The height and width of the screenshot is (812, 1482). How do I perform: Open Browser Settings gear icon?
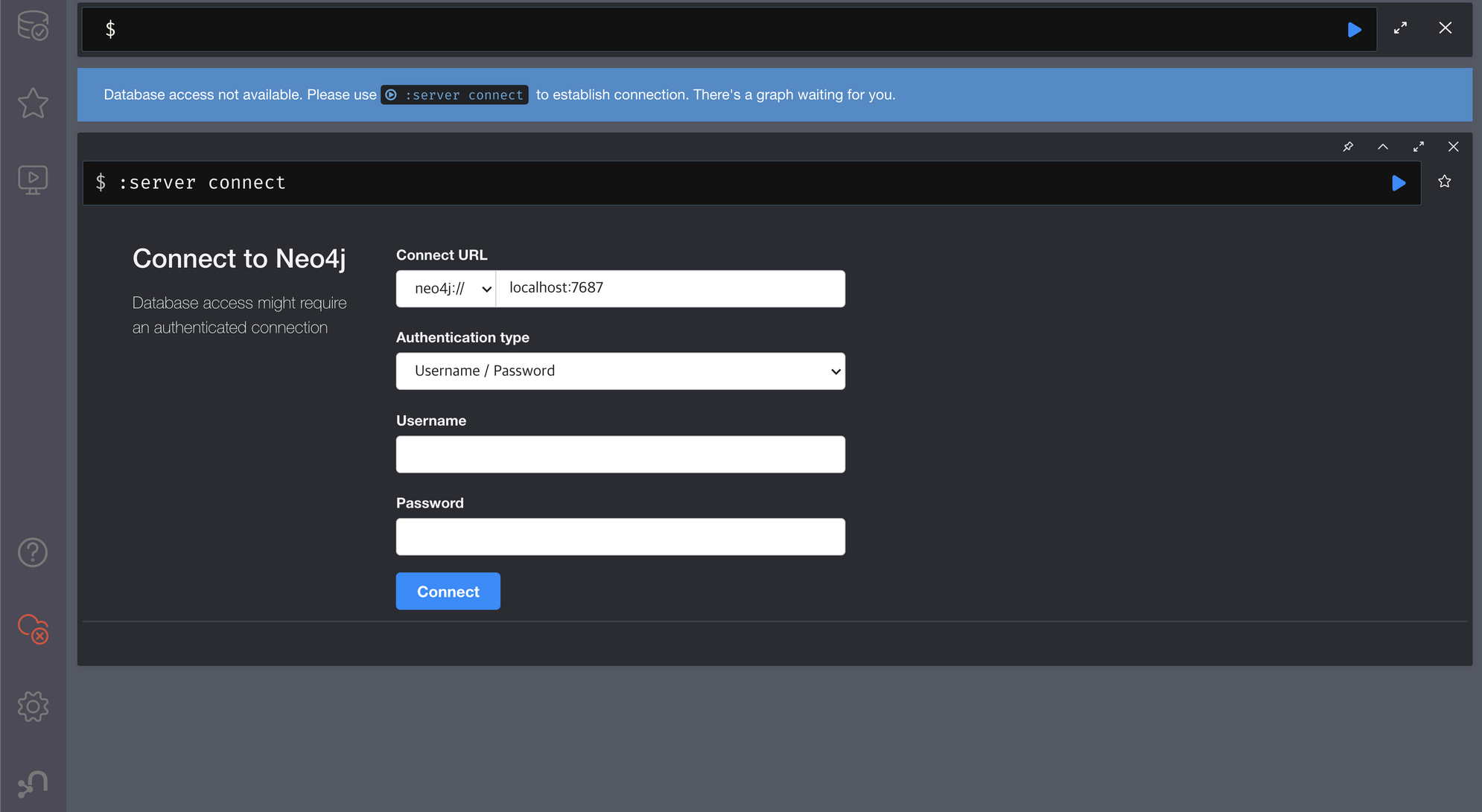click(33, 706)
